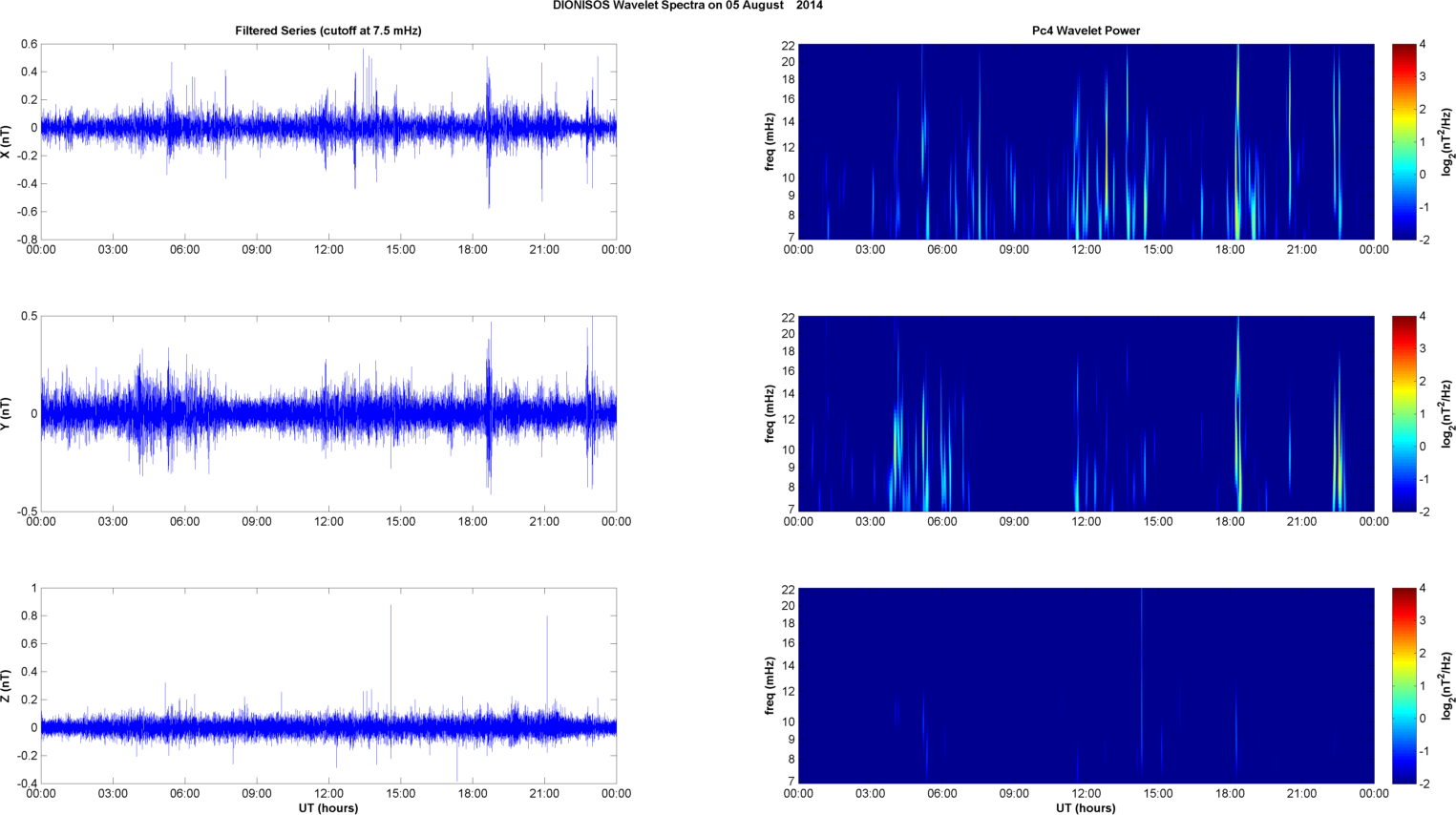Screen dimensions: 1456x815
Task: Pick the colorbar beside the Y wavelet spectrum
Action: 1403,413
